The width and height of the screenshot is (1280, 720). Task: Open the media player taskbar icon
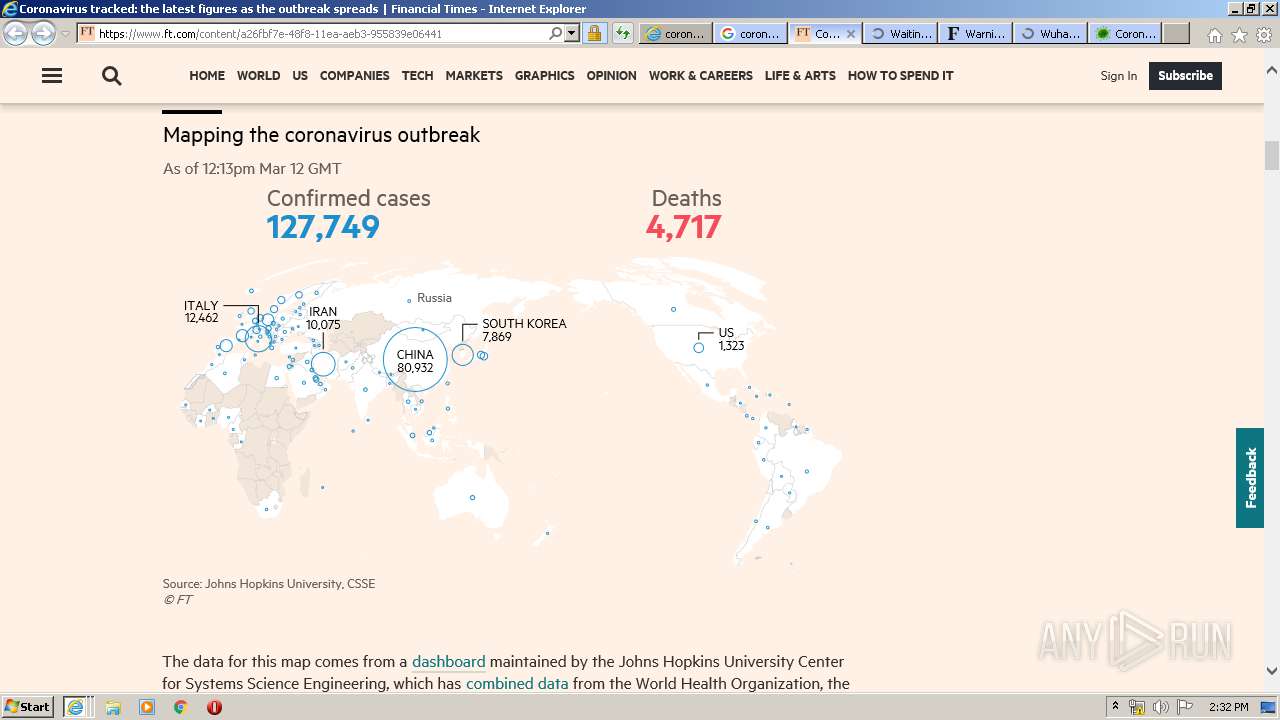[x=147, y=707]
